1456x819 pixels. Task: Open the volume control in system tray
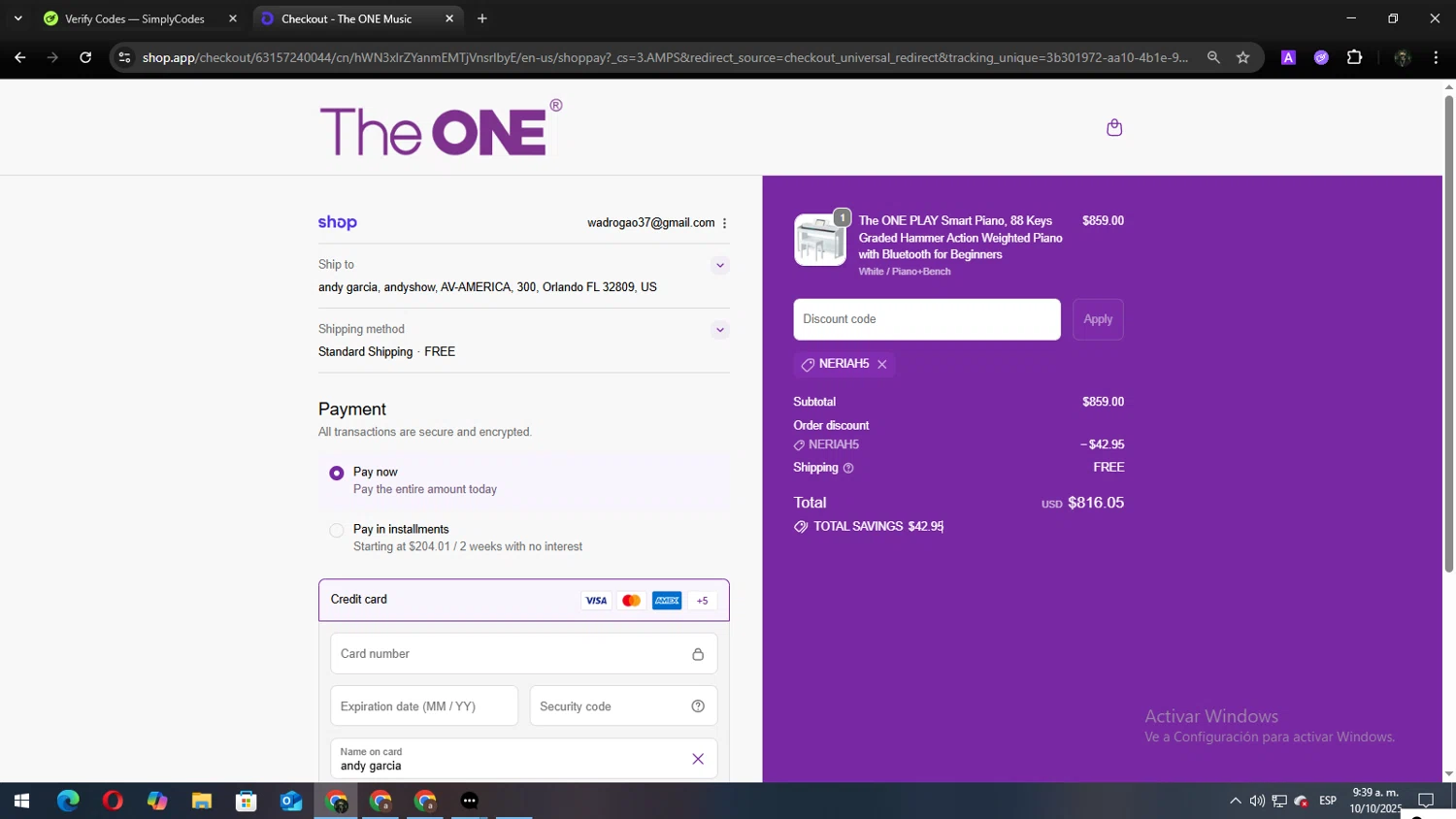tap(1257, 801)
